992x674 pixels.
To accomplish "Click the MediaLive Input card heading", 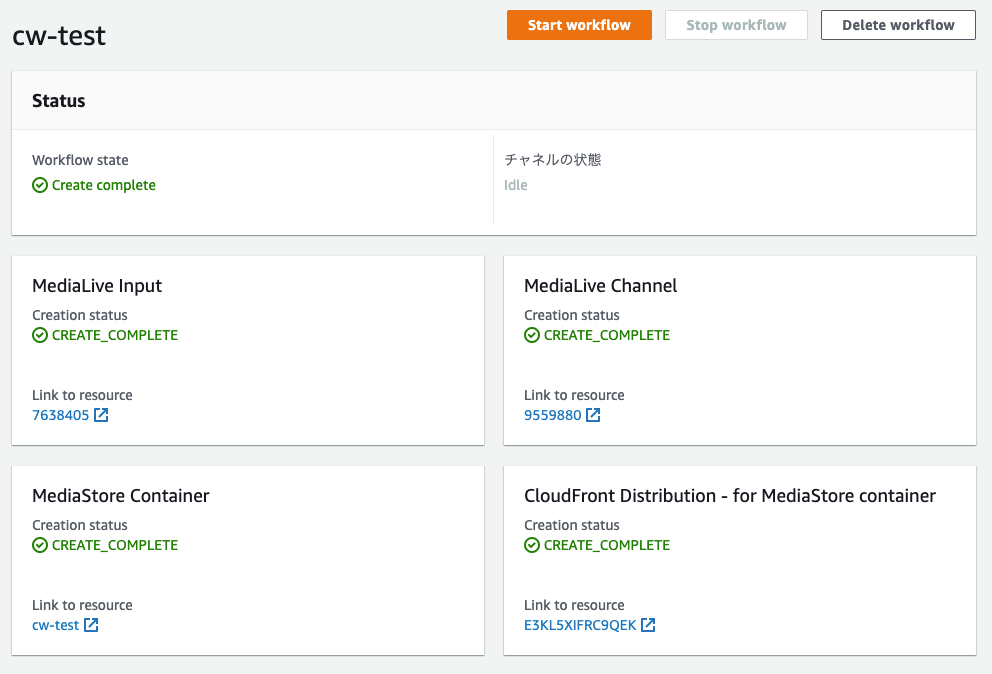I will [x=97, y=286].
